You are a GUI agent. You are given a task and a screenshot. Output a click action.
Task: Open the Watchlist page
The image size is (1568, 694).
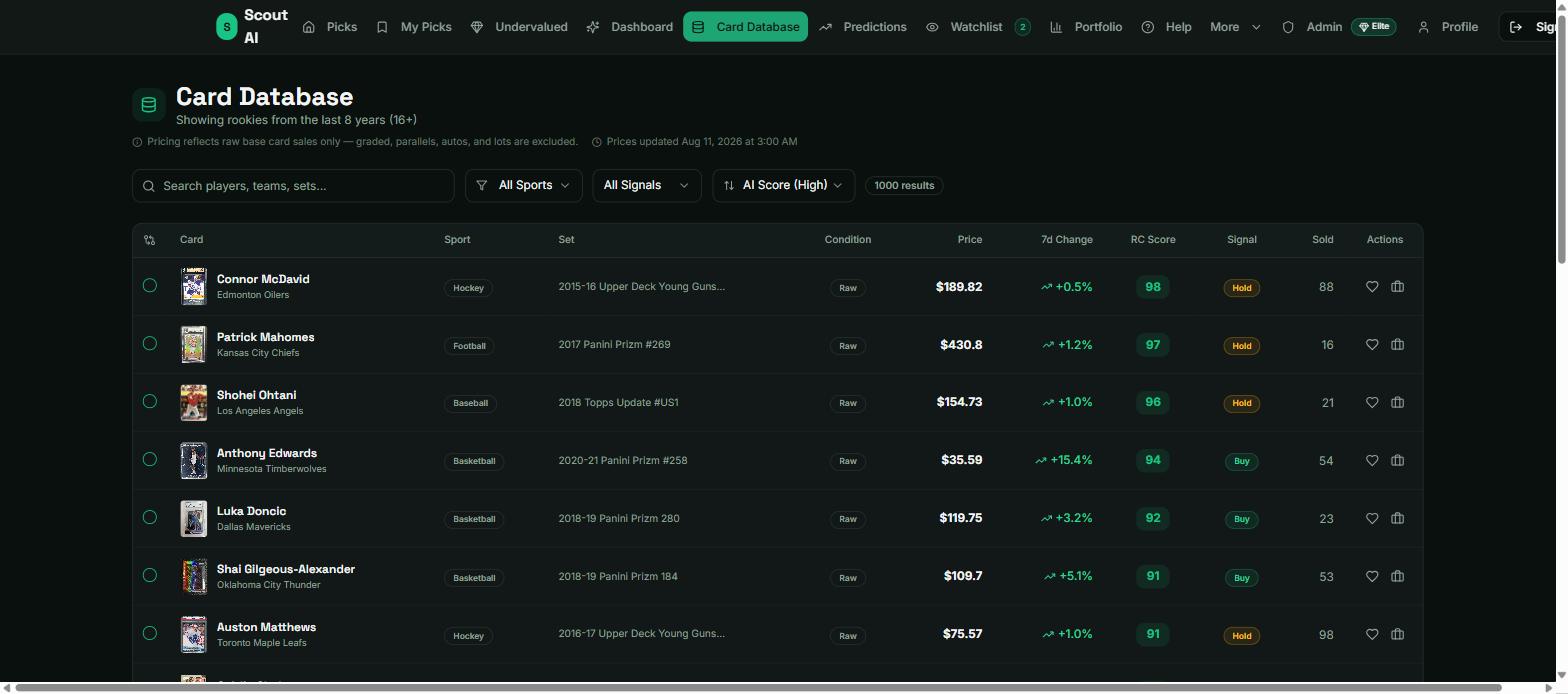(x=977, y=27)
